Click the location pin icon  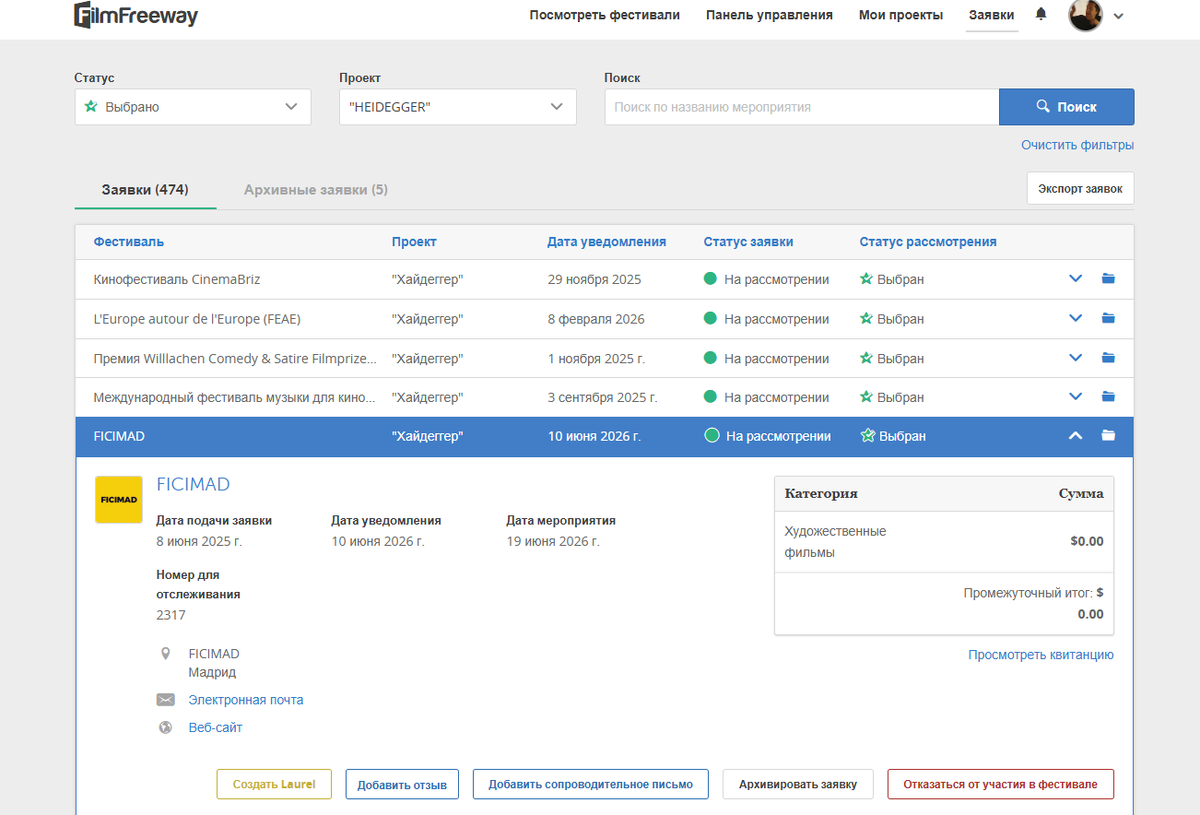[166, 653]
